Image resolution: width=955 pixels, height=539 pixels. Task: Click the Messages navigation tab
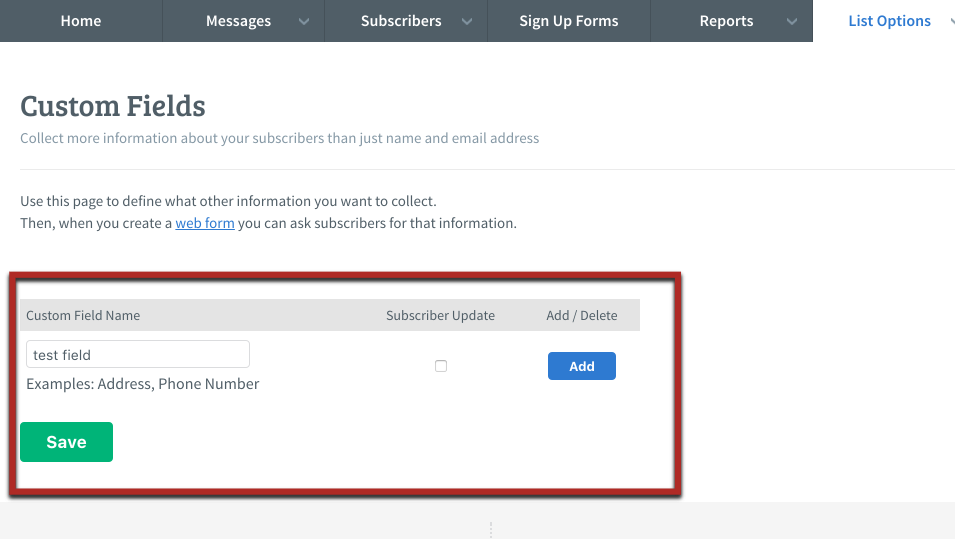point(238,21)
